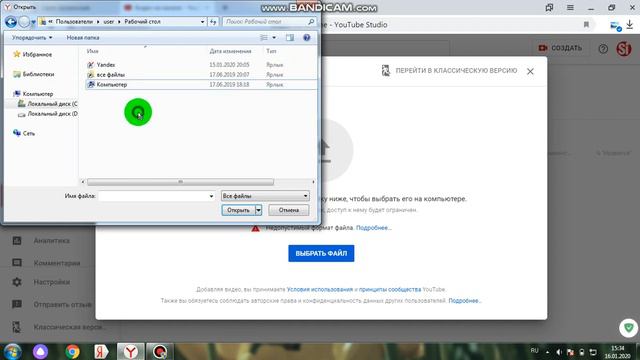Screen dimensions: 640x360
Task: Click the taskbar clock 16.01.2020
Action: coord(618,352)
